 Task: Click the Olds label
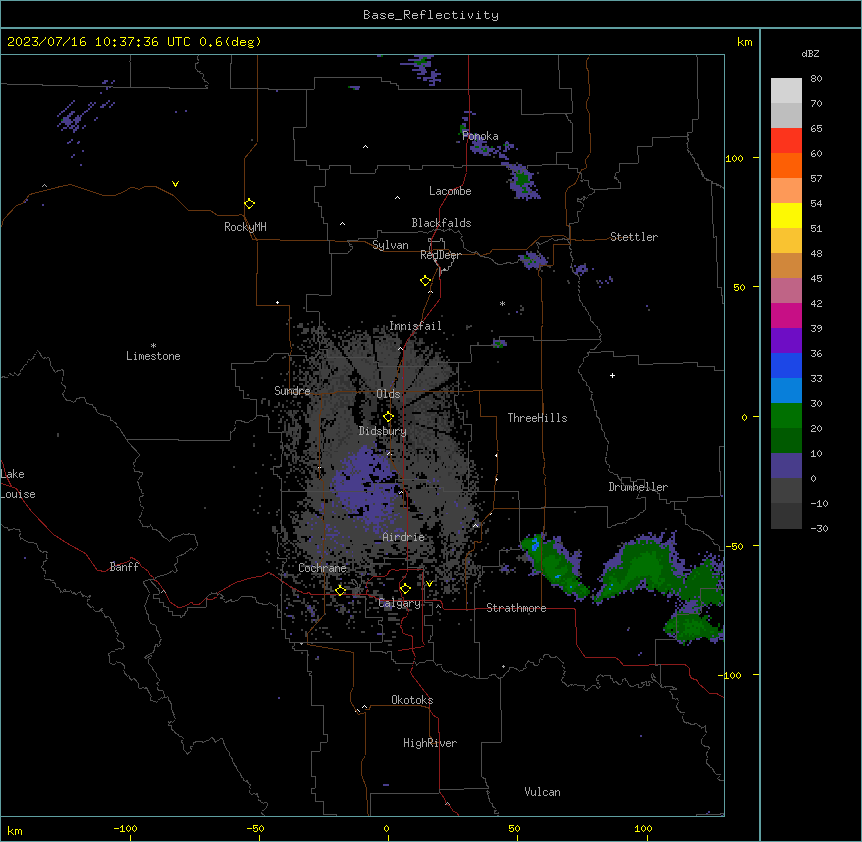388,394
